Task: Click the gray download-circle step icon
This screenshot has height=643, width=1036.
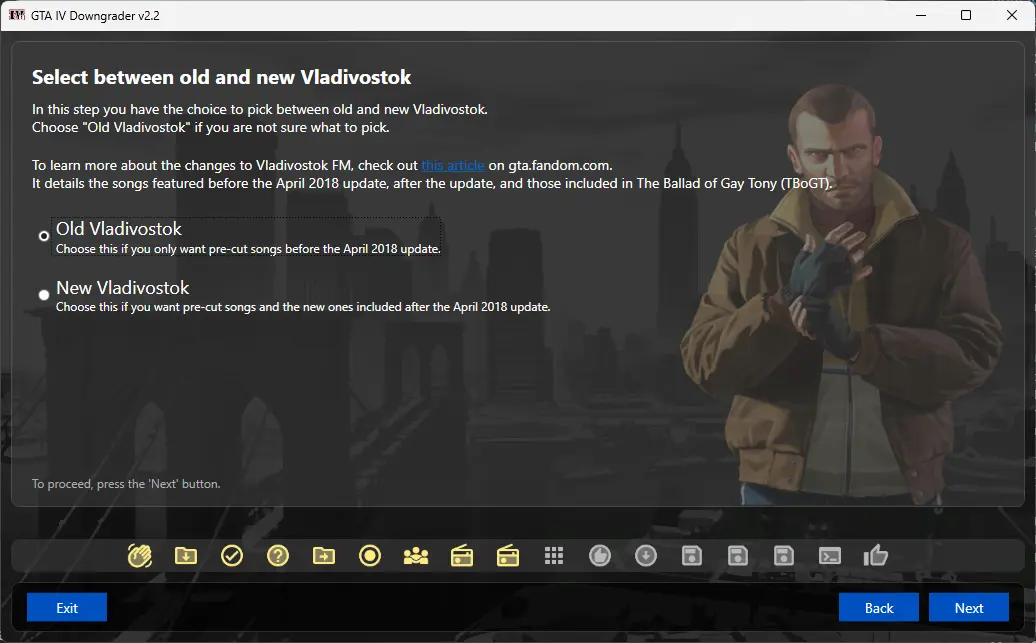Action: point(646,556)
